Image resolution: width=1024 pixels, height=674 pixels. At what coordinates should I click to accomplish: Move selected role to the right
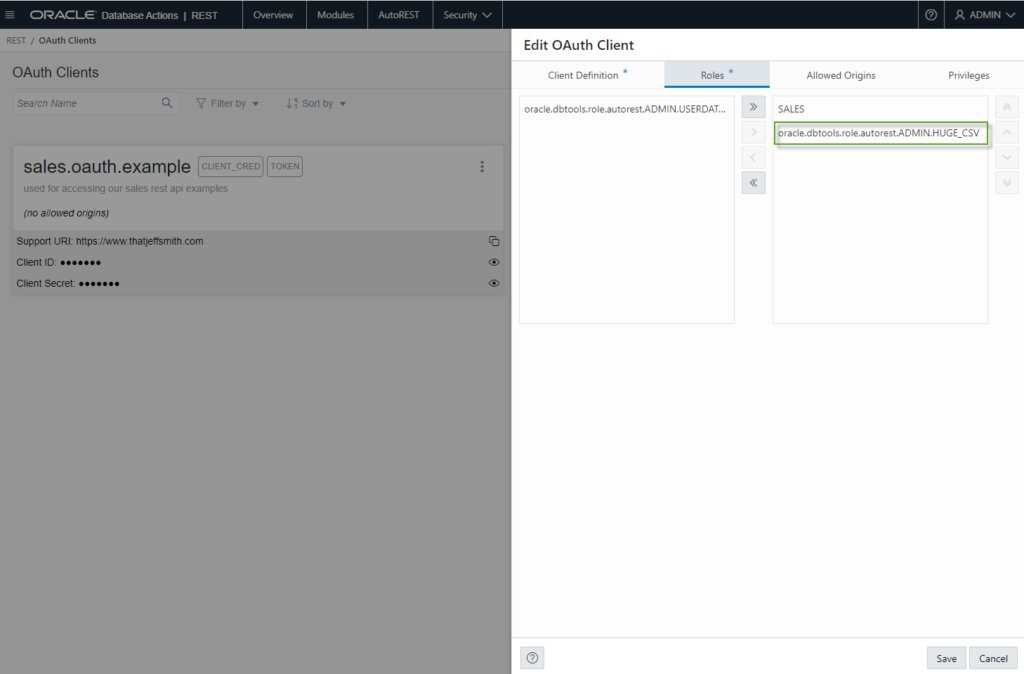pyautogui.click(x=753, y=132)
